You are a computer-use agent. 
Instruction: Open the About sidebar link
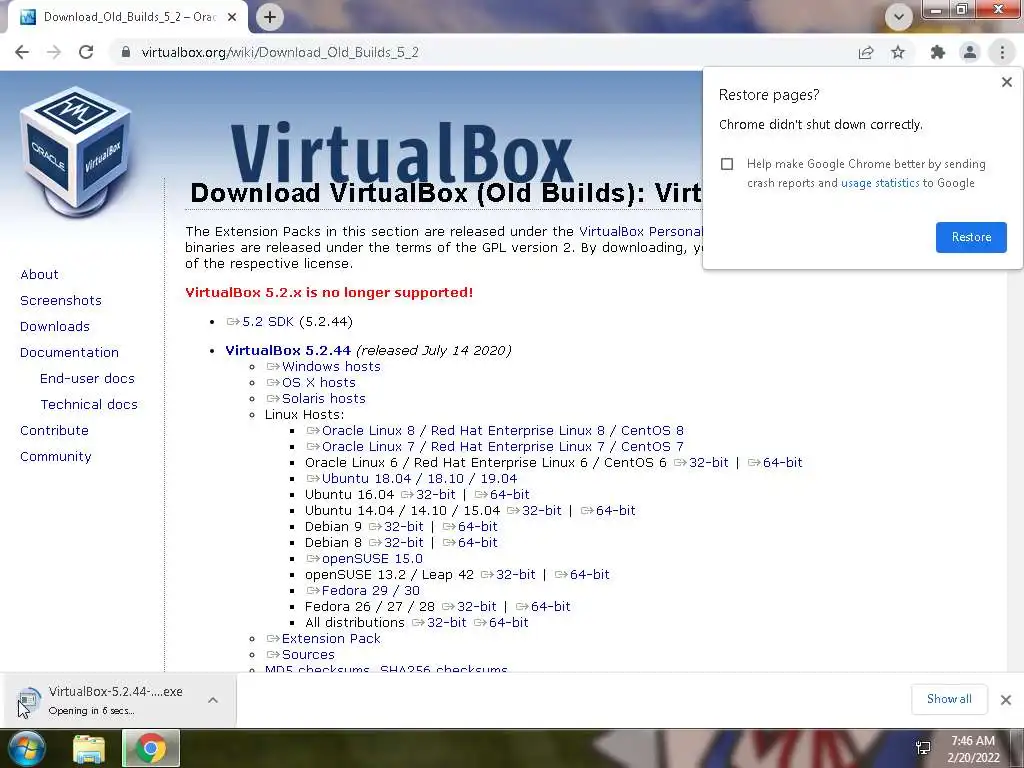click(x=39, y=274)
